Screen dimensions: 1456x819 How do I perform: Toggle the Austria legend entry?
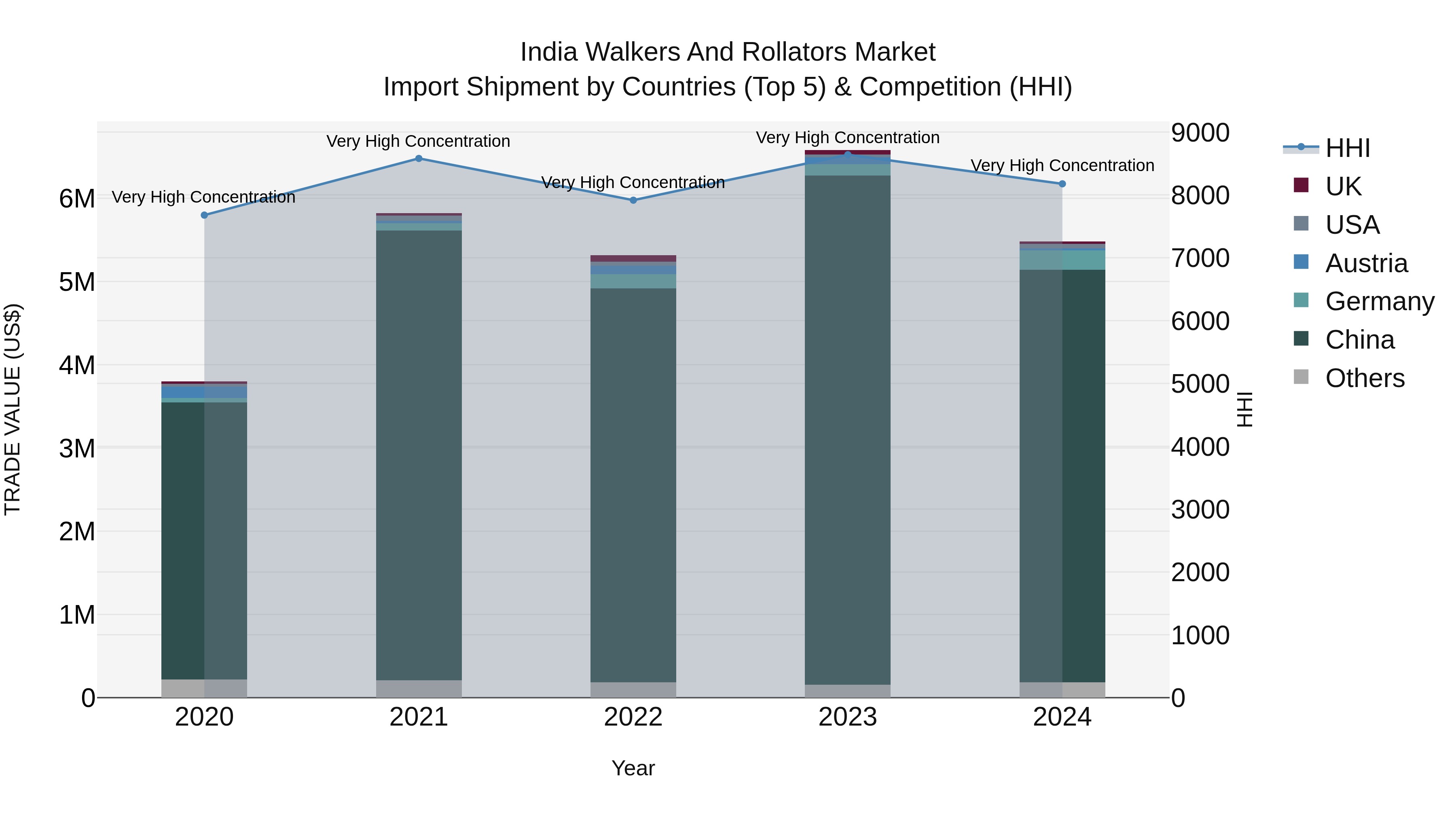1350,263
